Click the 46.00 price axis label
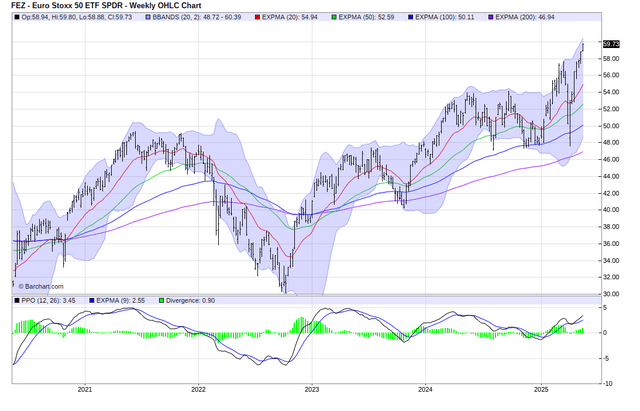 [611, 159]
